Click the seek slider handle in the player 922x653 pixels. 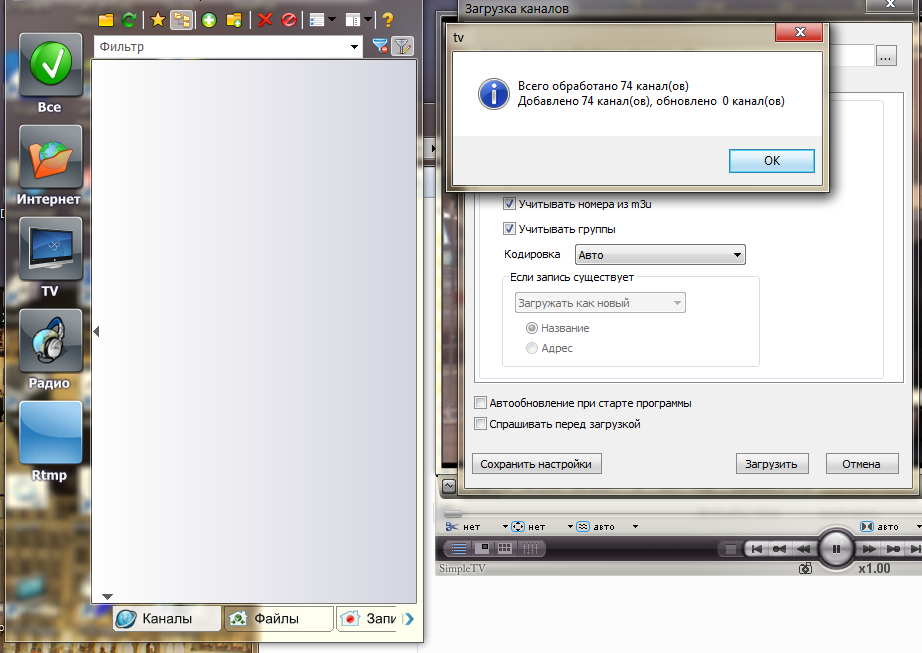click(453, 514)
